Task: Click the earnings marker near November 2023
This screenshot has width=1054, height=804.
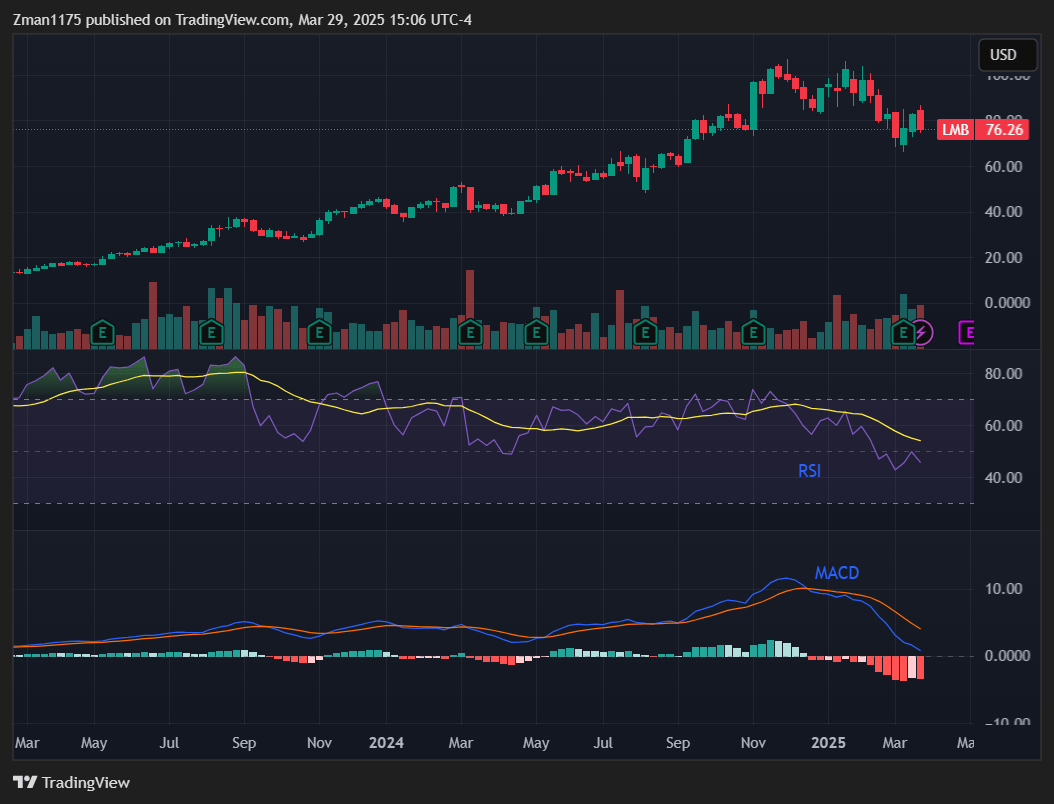Action: (319, 331)
